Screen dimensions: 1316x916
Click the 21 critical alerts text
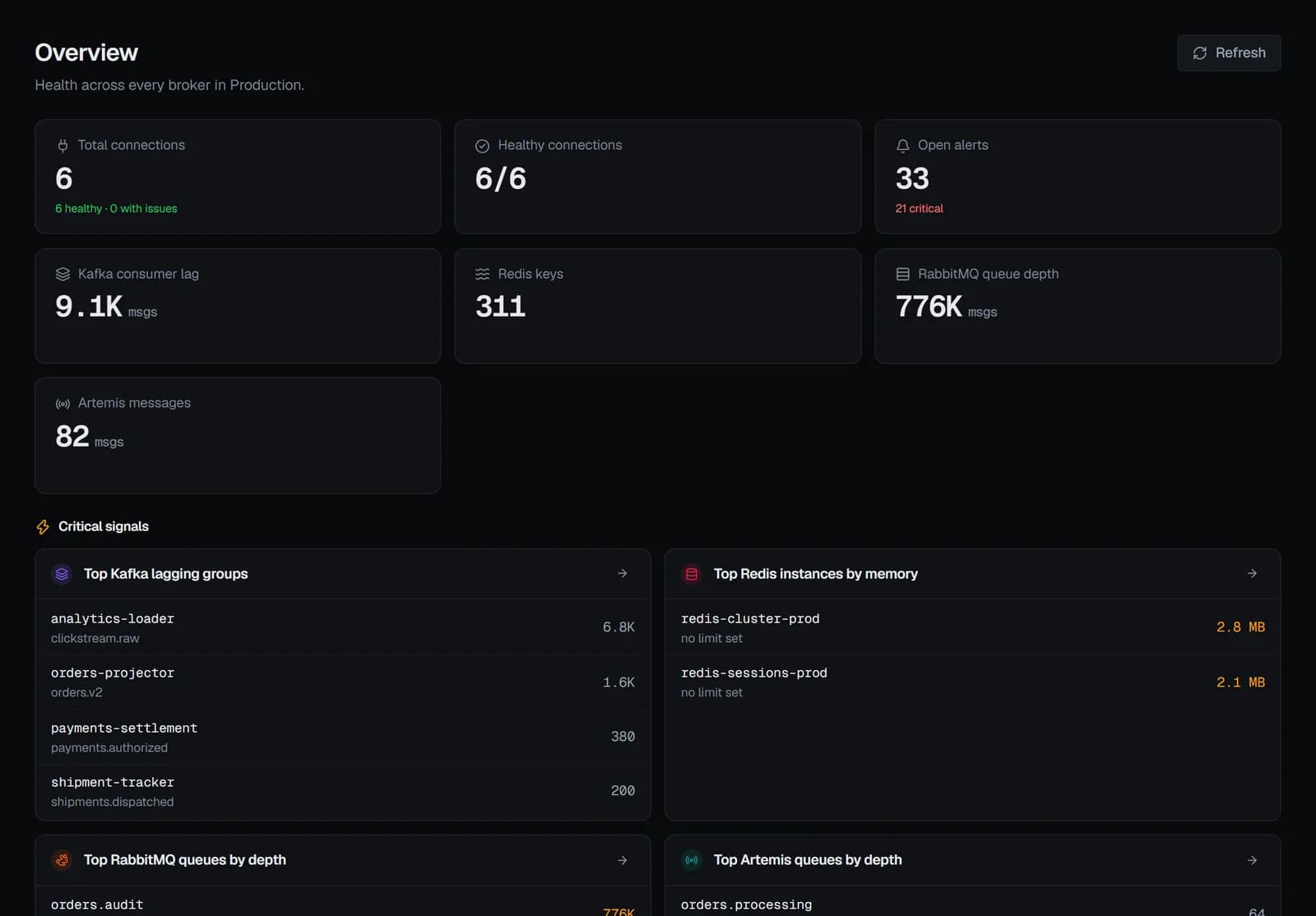pos(919,209)
